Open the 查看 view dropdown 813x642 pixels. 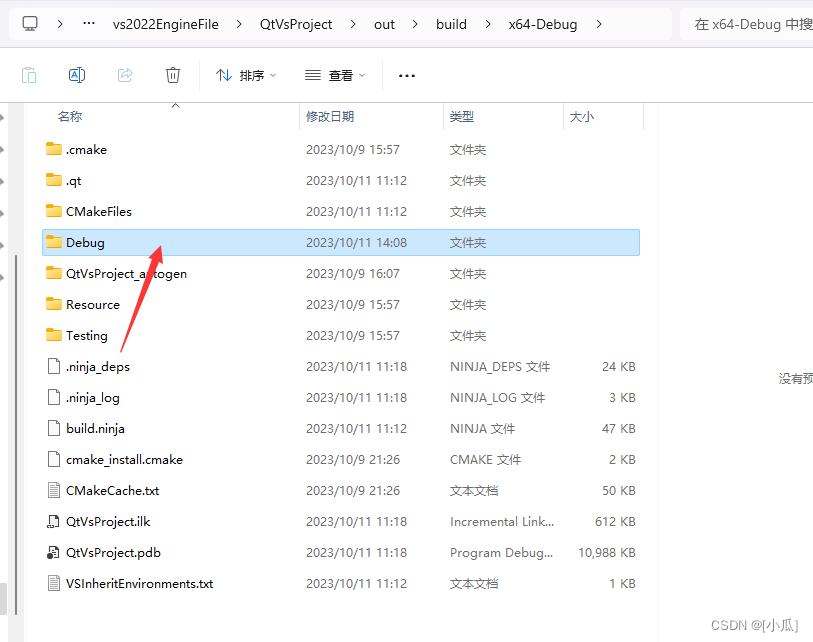(335, 76)
